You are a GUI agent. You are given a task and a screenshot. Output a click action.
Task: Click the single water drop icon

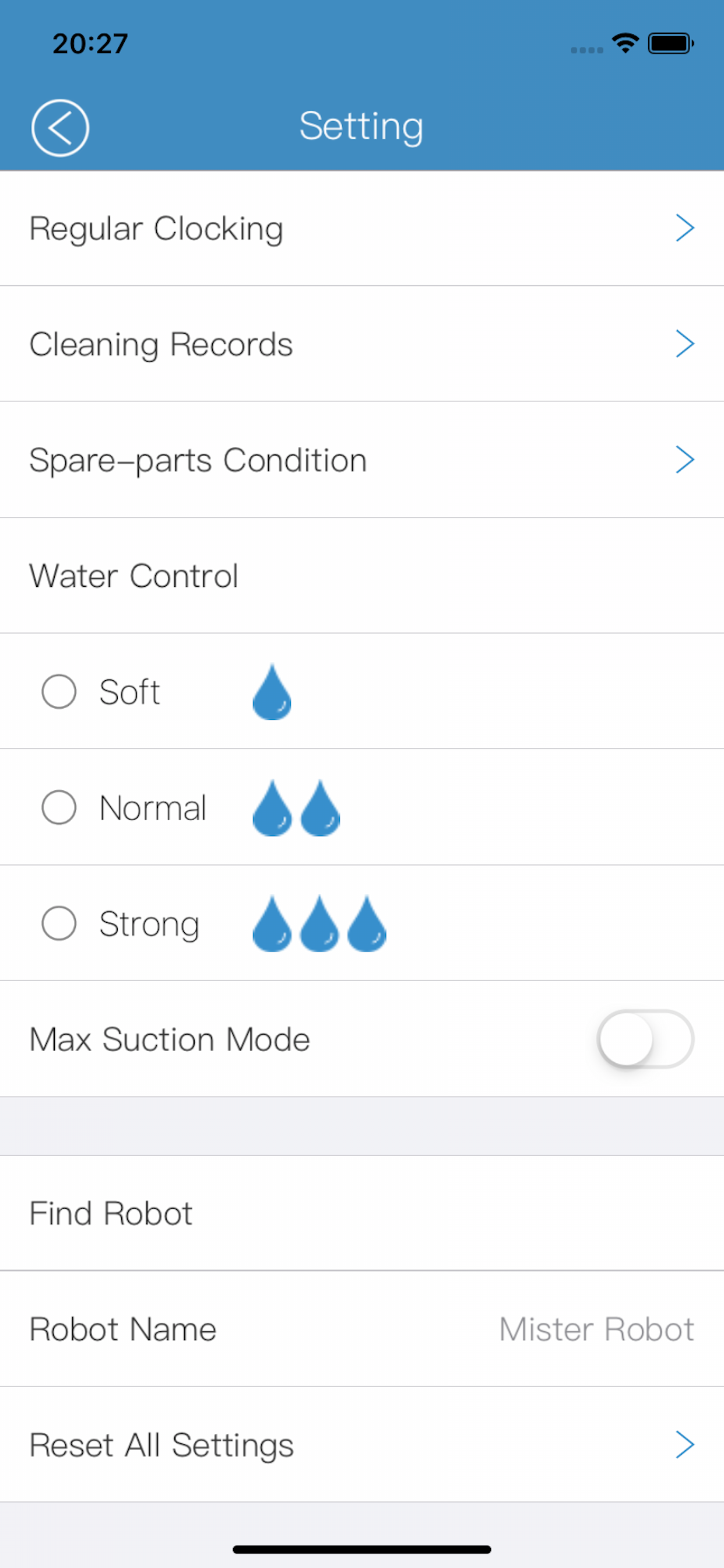tap(272, 691)
